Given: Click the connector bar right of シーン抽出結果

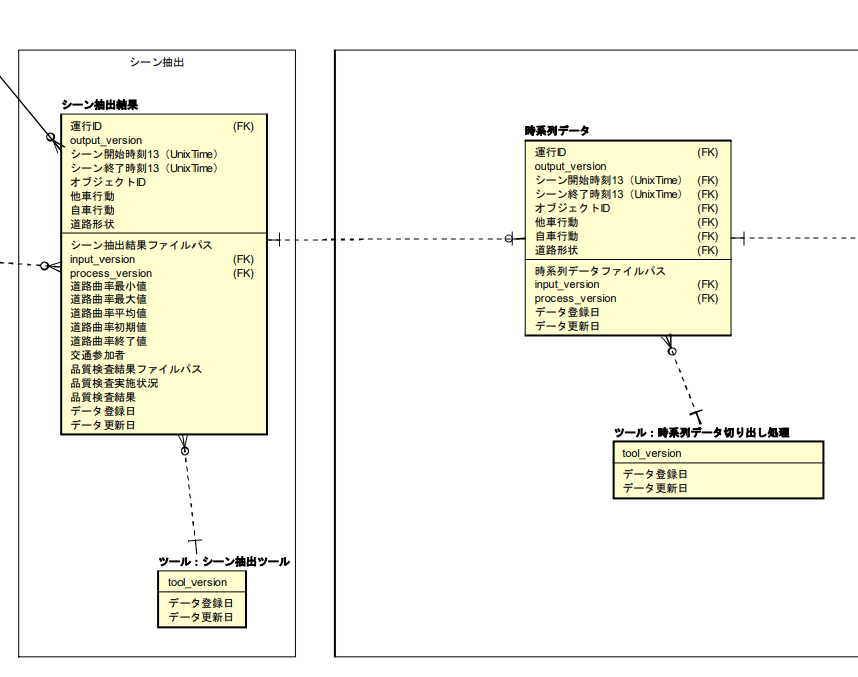Looking at the screenshot, I should coord(279,238).
